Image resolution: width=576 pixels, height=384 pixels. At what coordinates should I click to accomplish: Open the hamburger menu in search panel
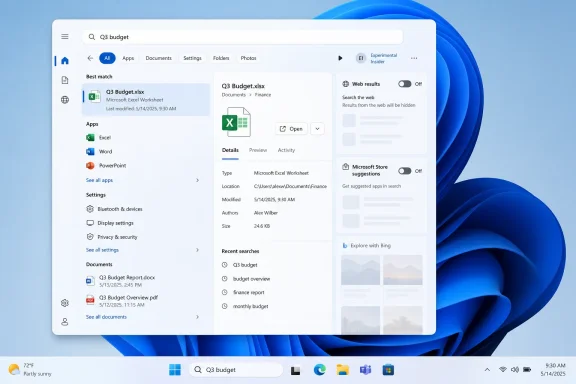(65, 36)
